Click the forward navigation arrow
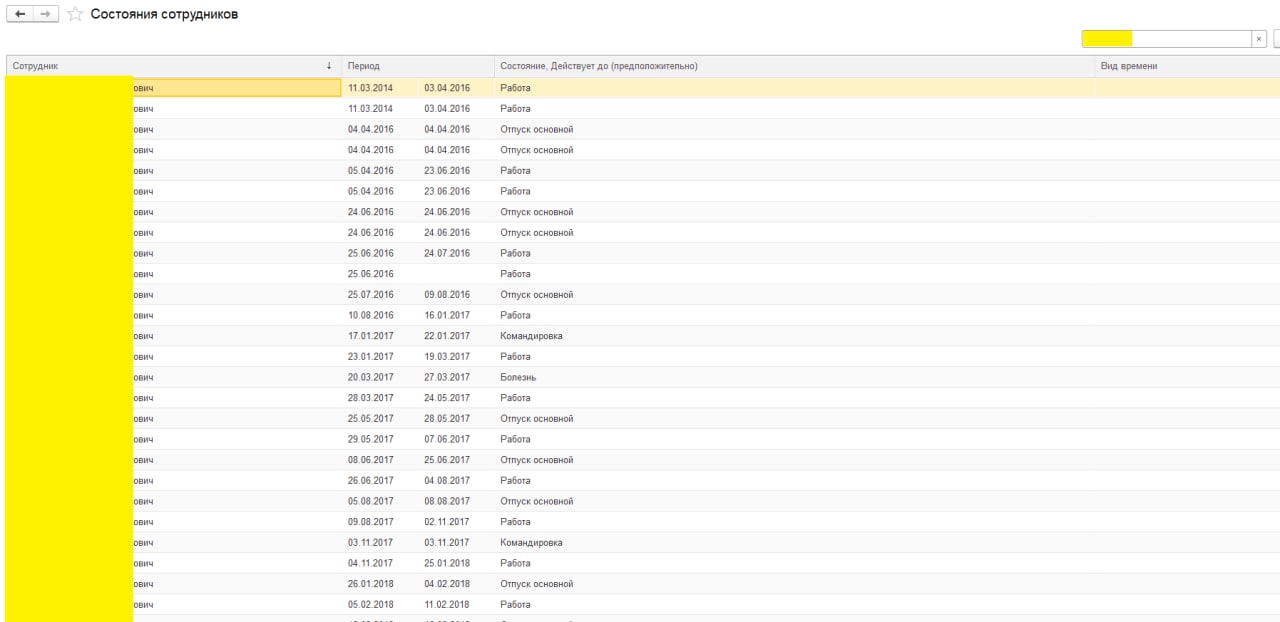 44,15
